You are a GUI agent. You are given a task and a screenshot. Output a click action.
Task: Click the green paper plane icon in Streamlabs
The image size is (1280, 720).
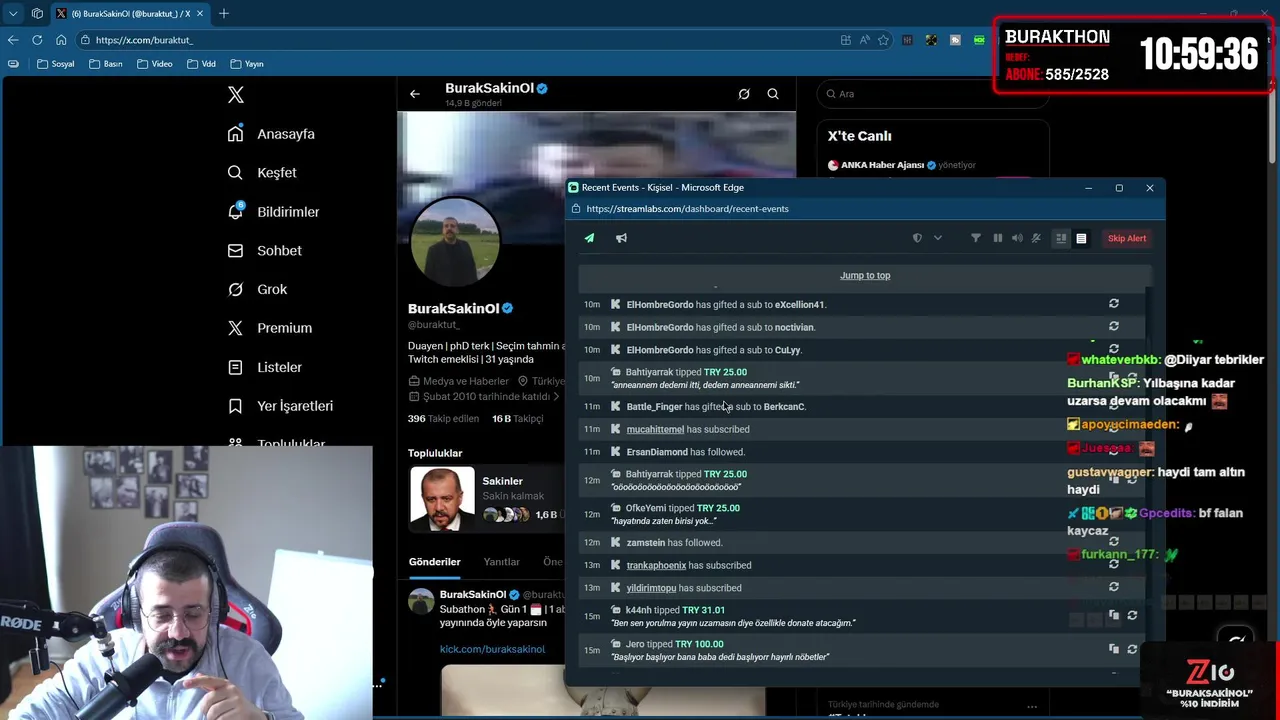pyautogui.click(x=589, y=238)
